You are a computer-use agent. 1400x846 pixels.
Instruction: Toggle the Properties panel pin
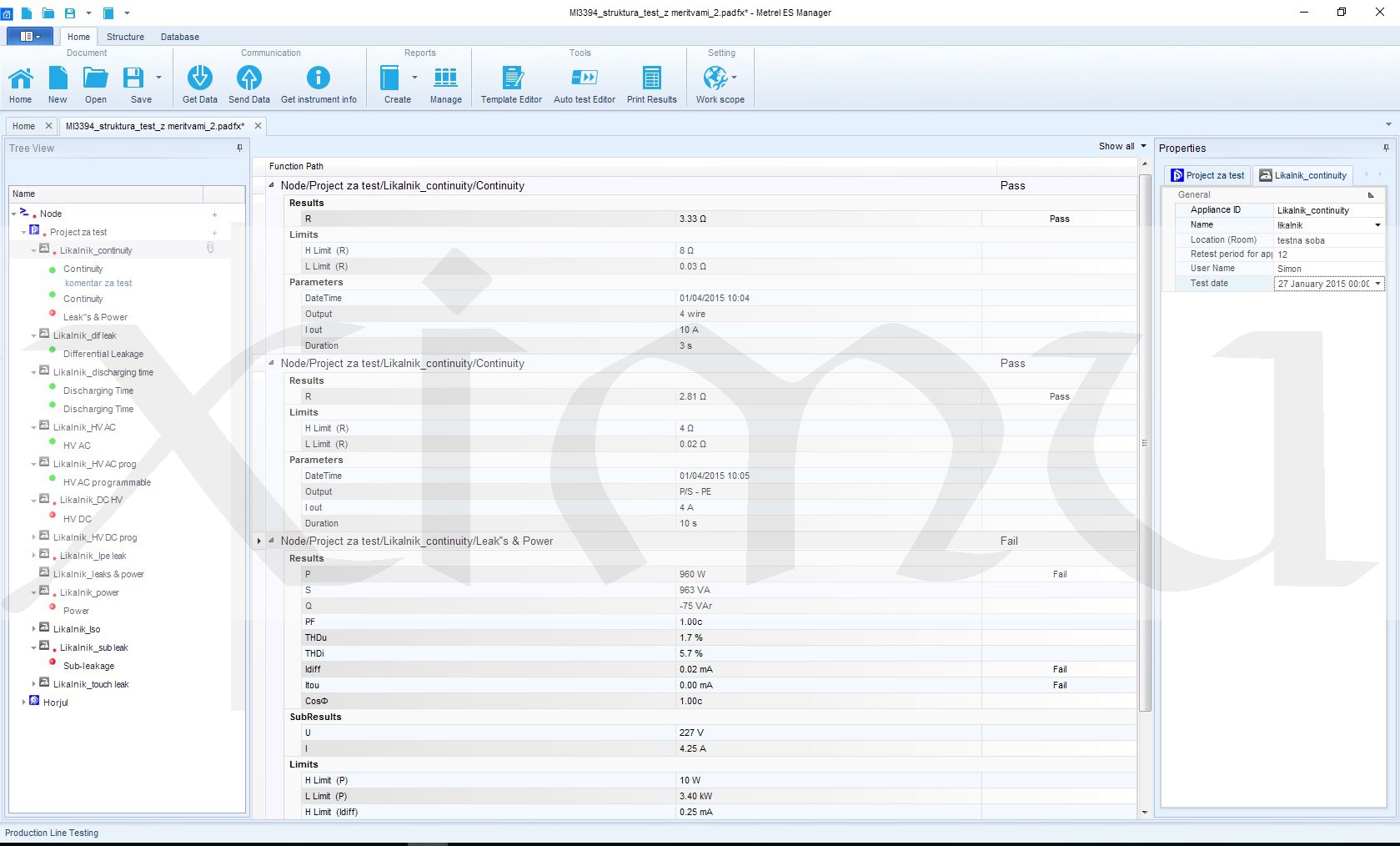pos(1386,148)
